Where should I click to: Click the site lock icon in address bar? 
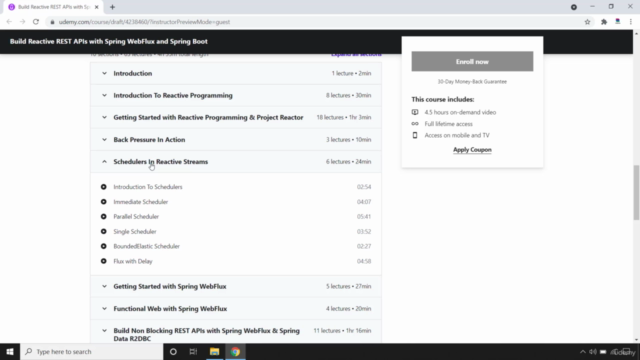pyautogui.click(x=52, y=22)
